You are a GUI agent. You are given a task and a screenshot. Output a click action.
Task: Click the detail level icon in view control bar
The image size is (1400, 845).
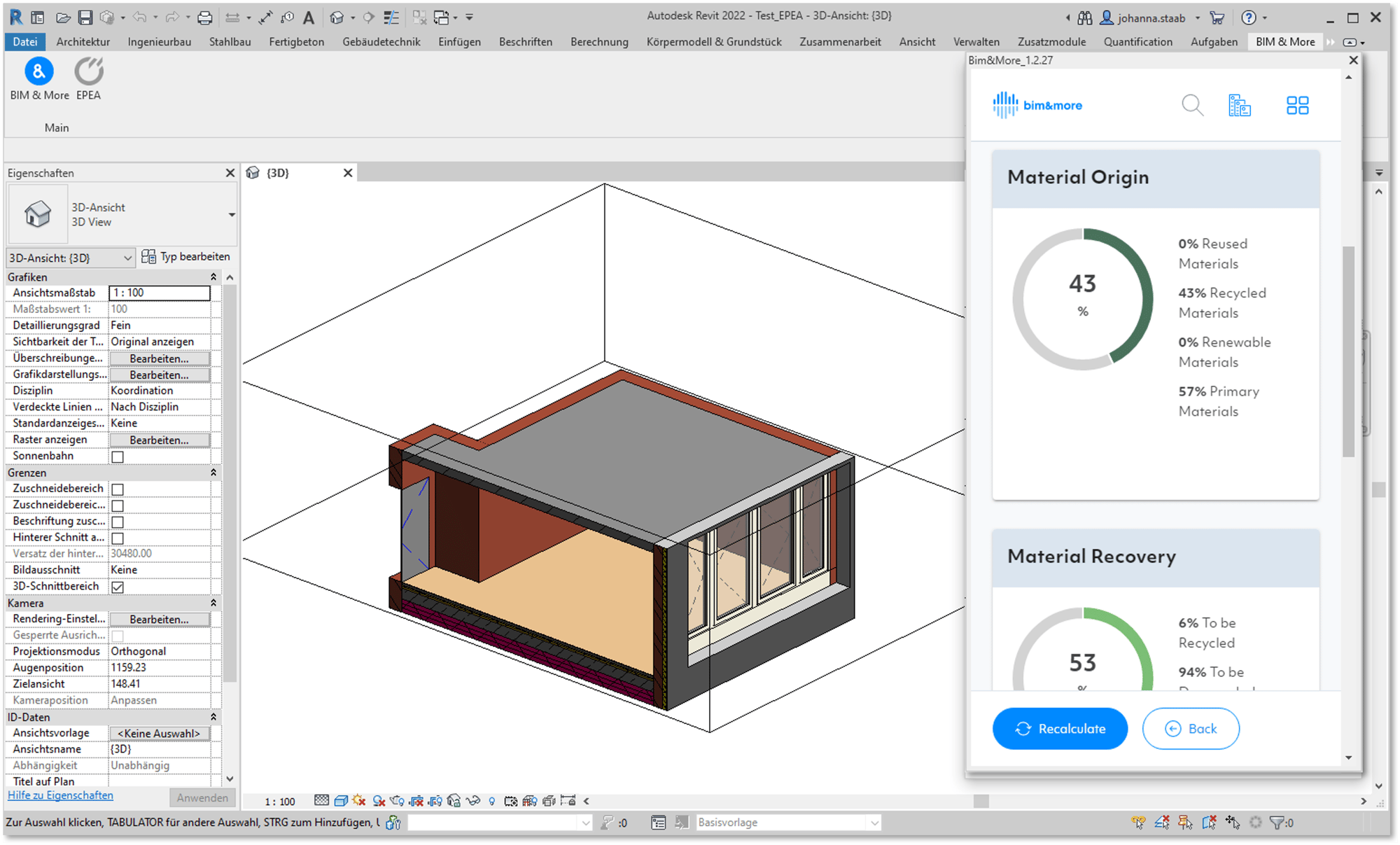point(321,800)
